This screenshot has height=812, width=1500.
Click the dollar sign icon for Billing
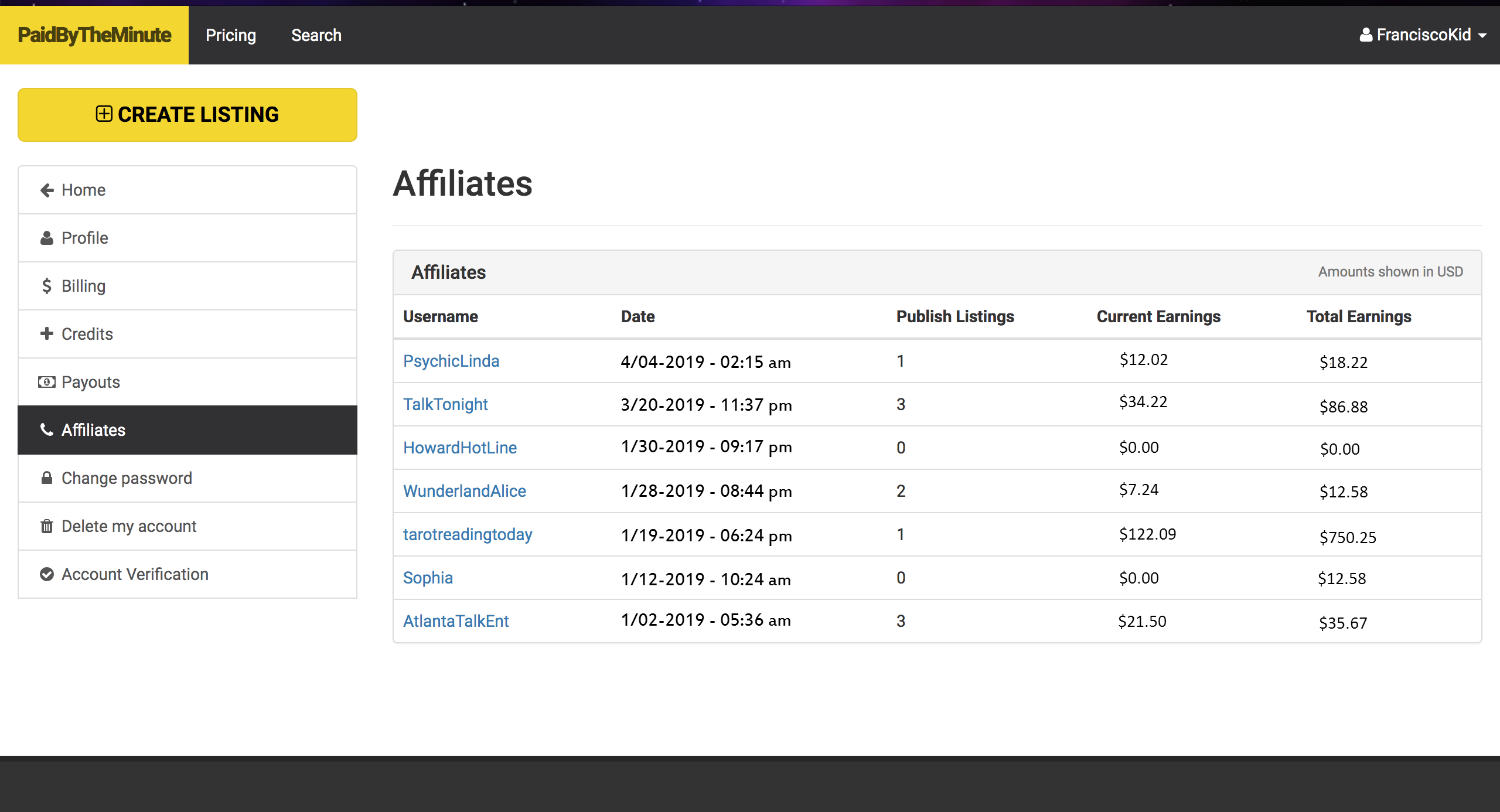point(47,286)
